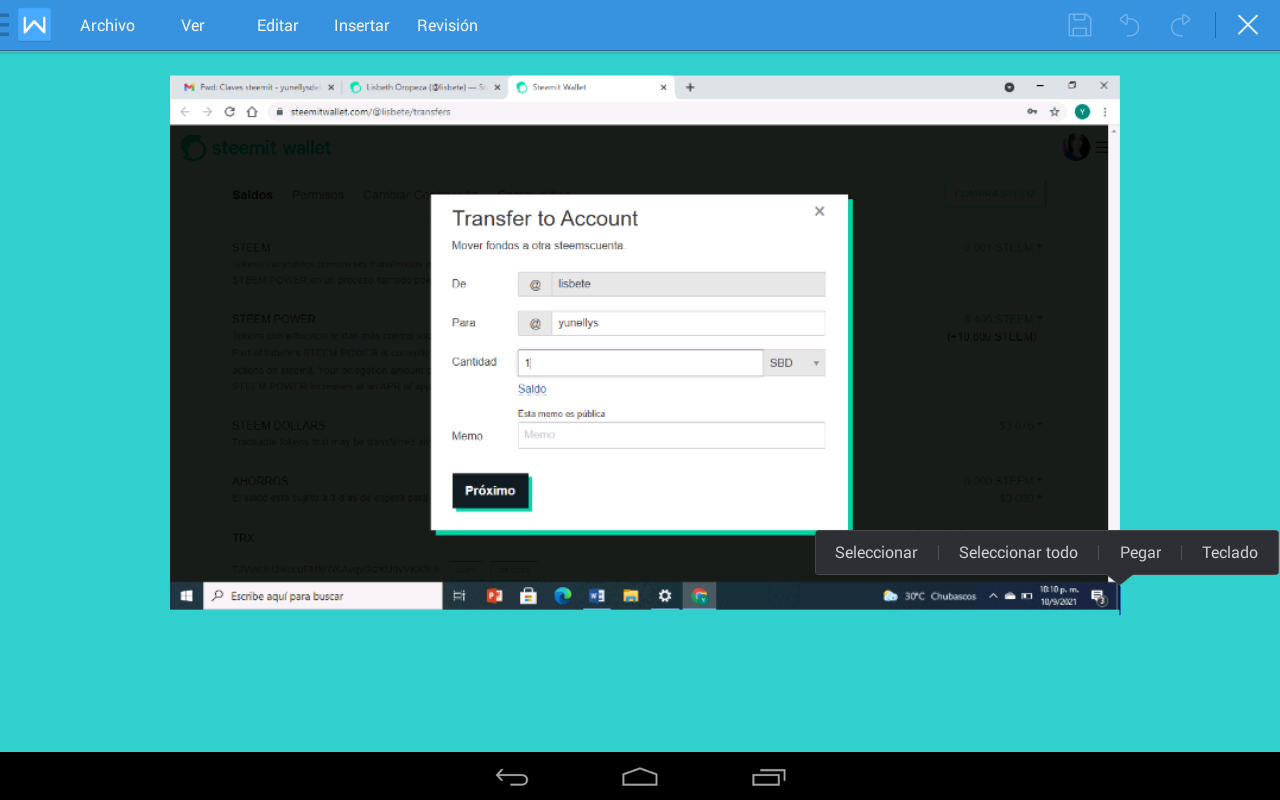This screenshot has width=1280, height=800.
Task: Select the Gmail 'Fwd: Claves steemit' browser tab
Action: (x=257, y=87)
